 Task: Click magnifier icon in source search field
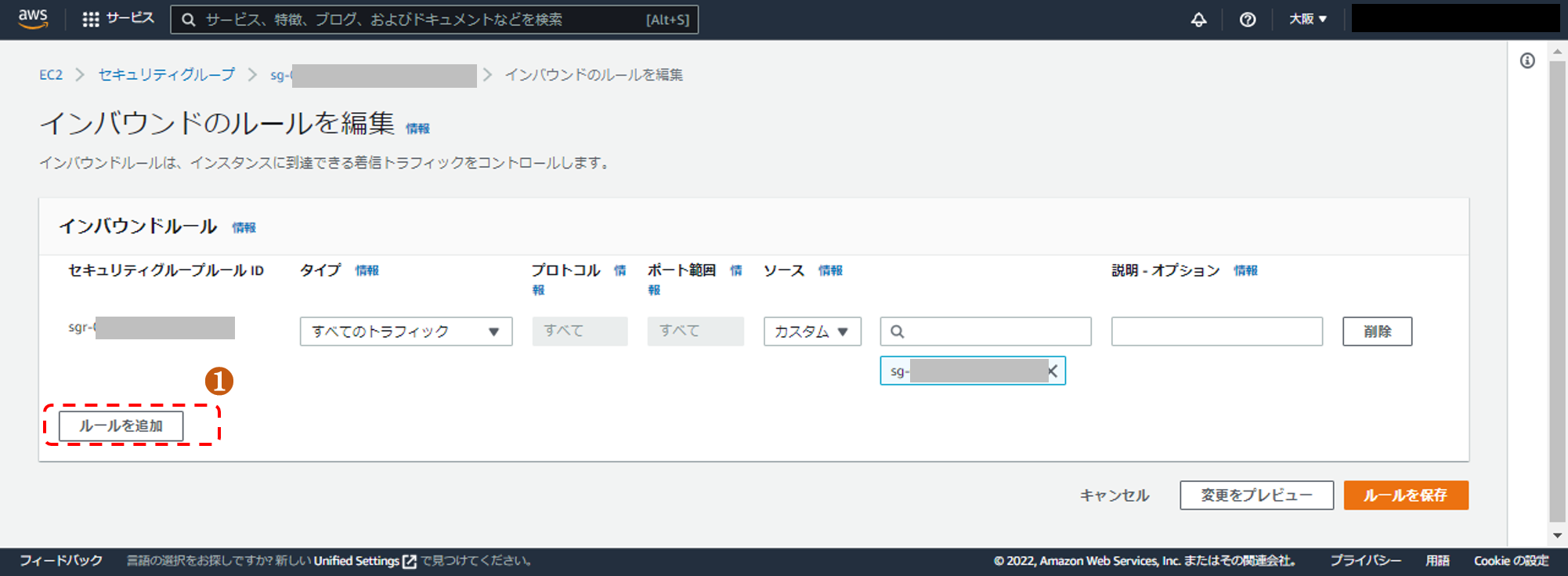[898, 331]
